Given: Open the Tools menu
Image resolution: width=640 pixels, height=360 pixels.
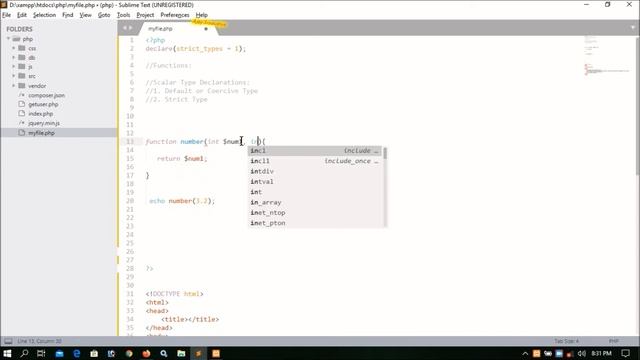Looking at the screenshot, I should pyautogui.click(x=123, y=15).
